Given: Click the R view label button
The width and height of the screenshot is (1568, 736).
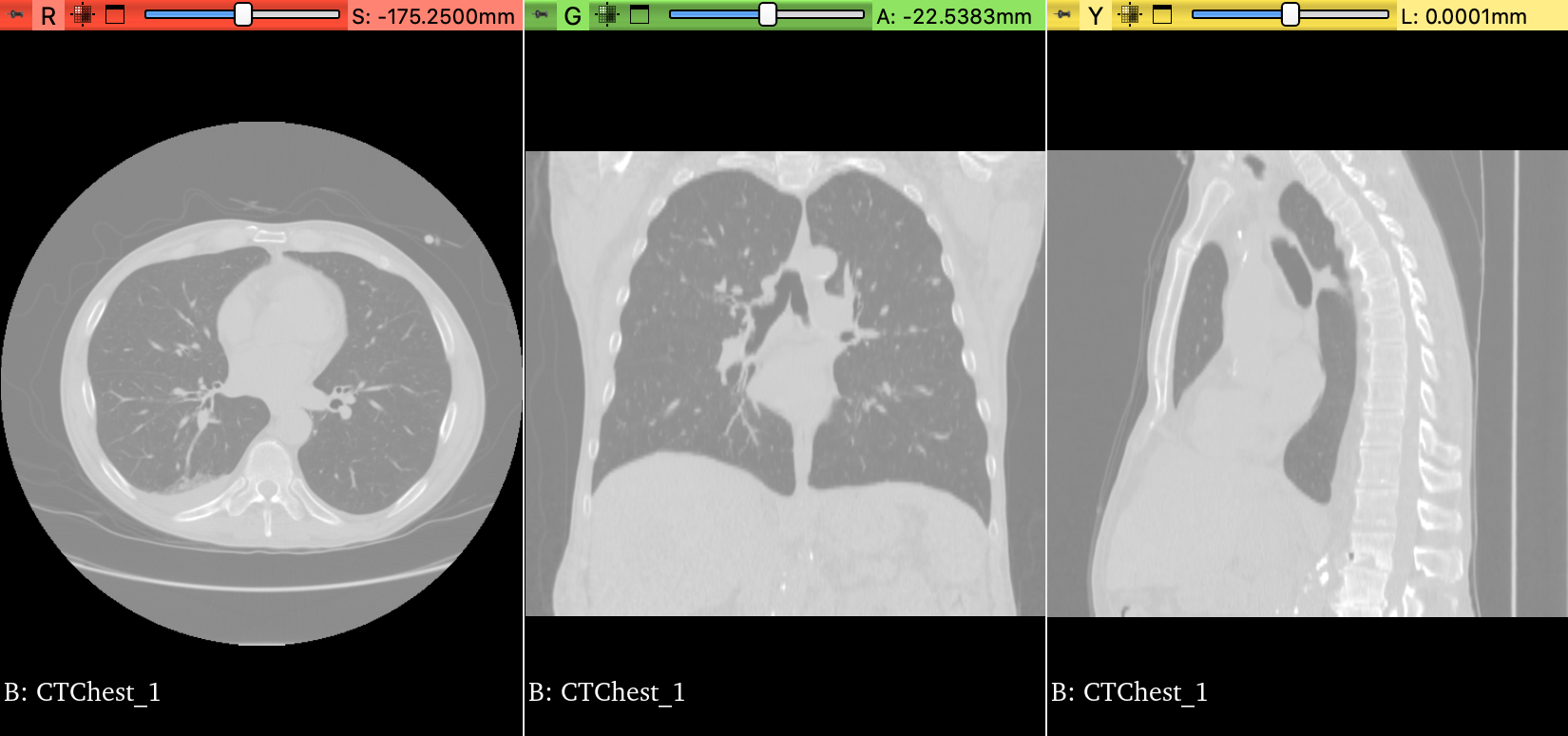Looking at the screenshot, I should point(48,15).
